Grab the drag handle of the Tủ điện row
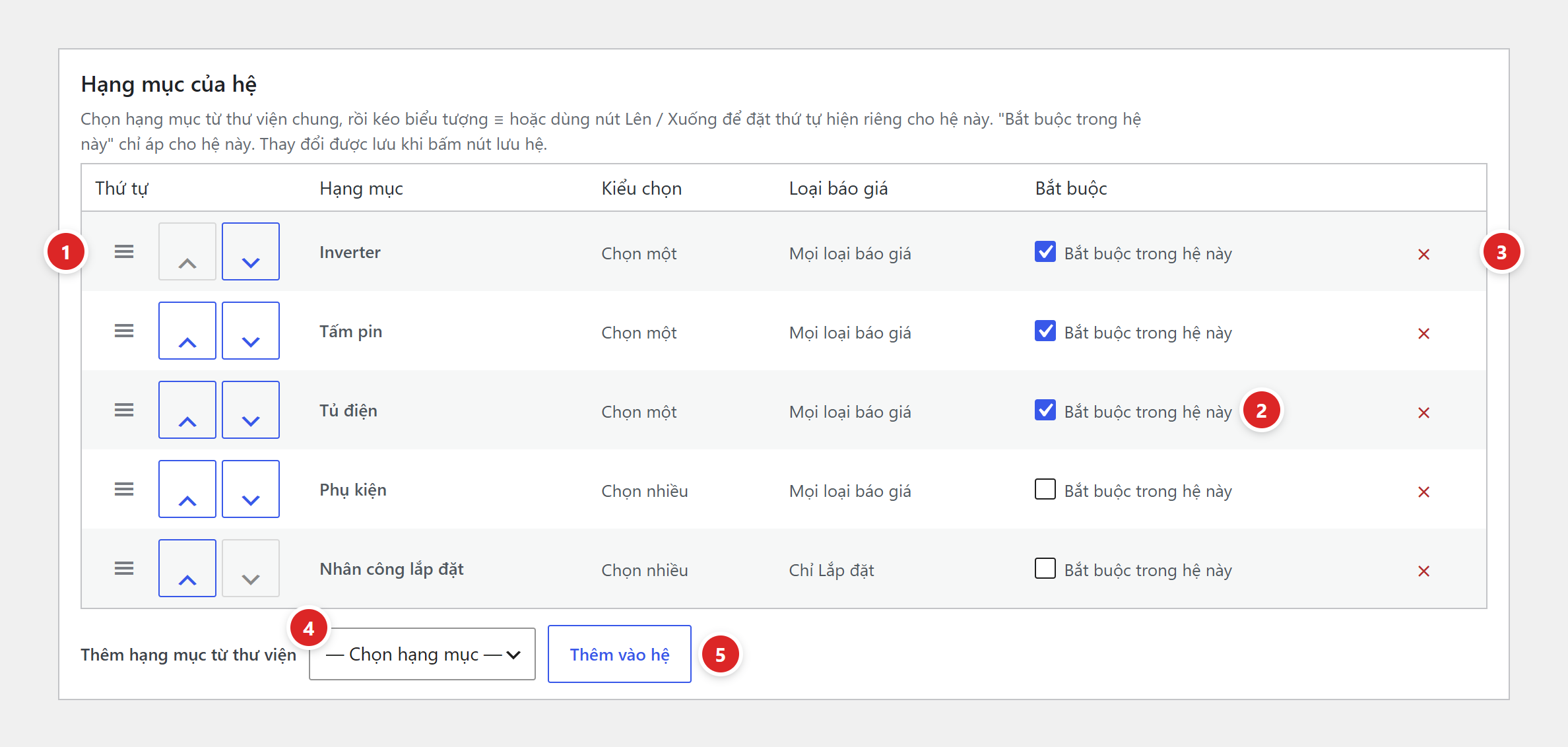 point(124,410)
